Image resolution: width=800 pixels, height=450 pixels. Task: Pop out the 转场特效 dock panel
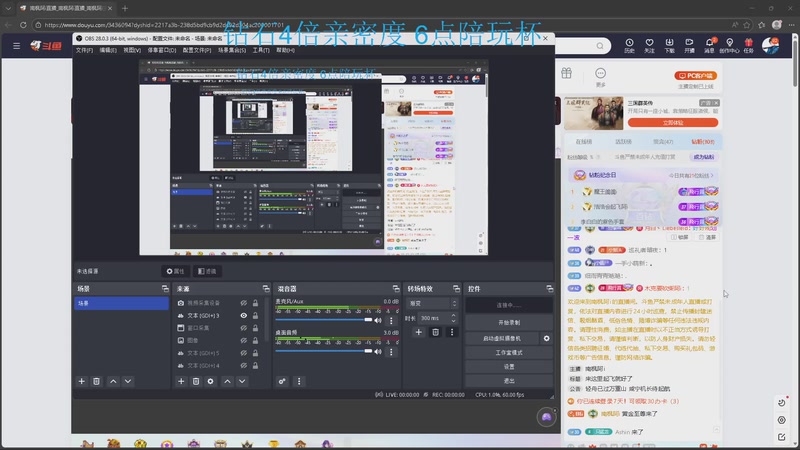click(x=456, y=289)
